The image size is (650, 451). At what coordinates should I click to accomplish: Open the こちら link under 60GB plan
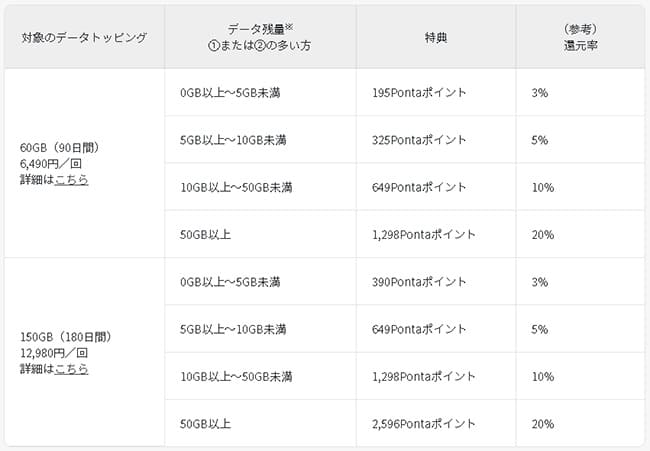[71, 179]
